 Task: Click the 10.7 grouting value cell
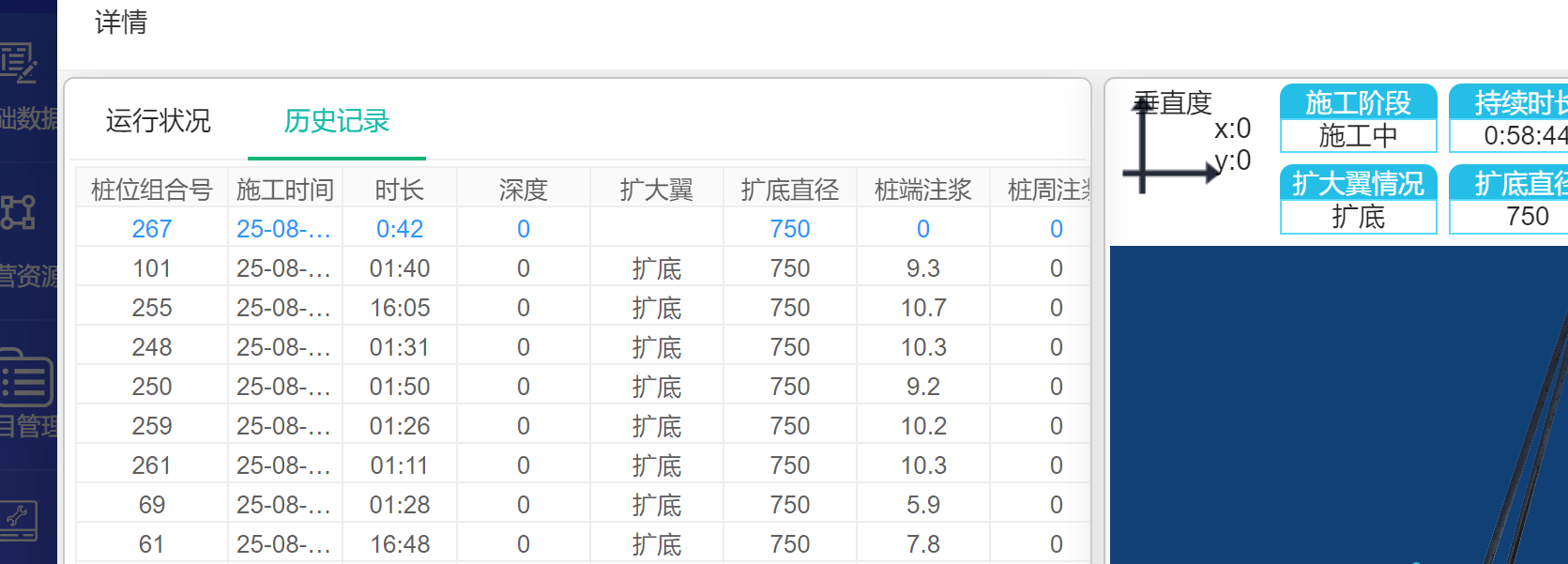[922, 308]
